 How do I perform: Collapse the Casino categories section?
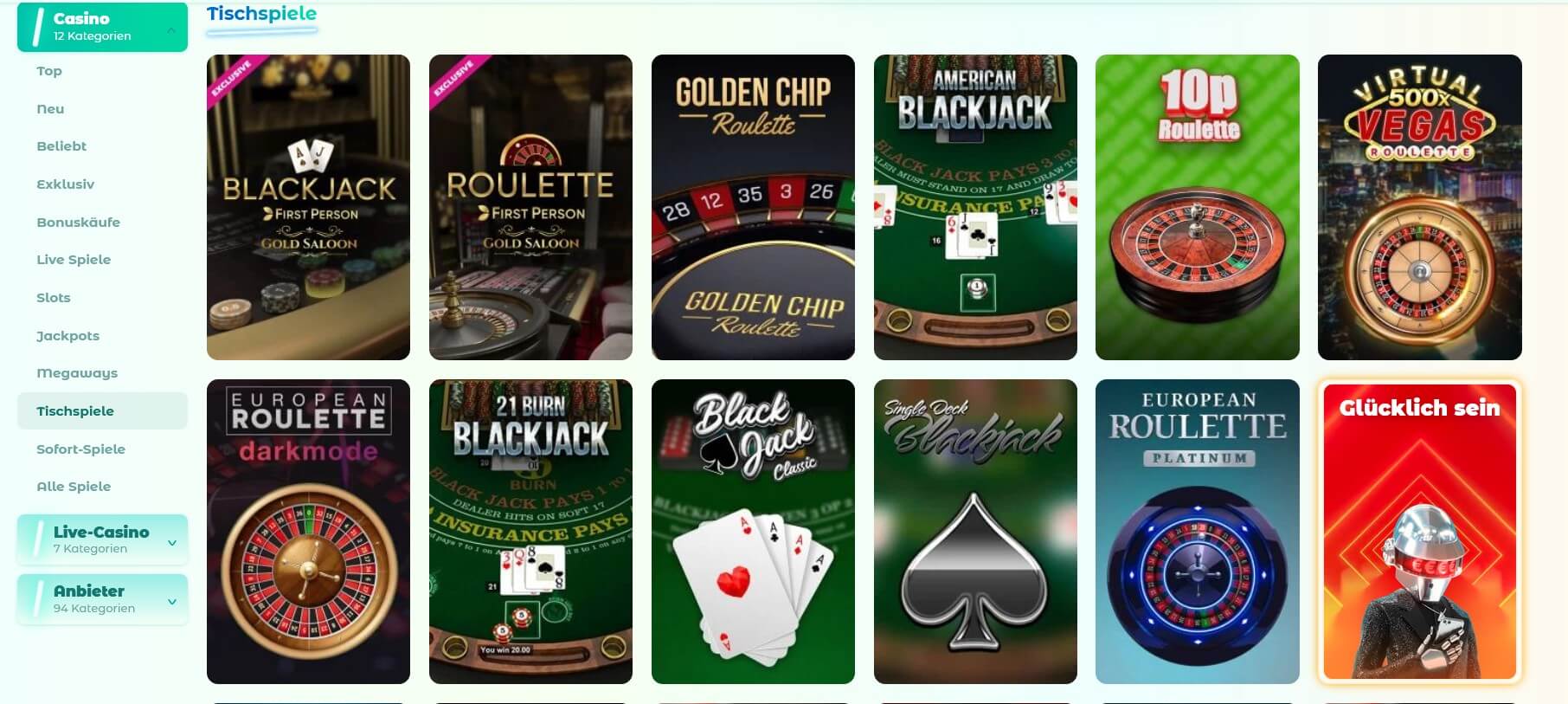tap(102, 27)
